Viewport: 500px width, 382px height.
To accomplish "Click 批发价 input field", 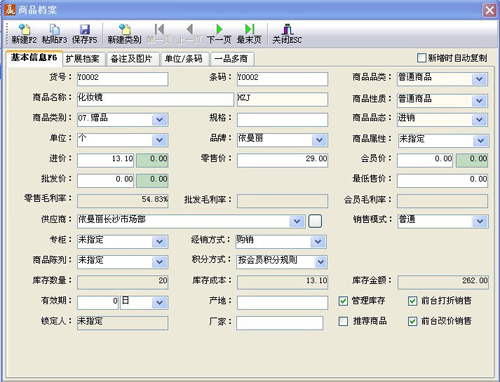I will click(106, 181).
